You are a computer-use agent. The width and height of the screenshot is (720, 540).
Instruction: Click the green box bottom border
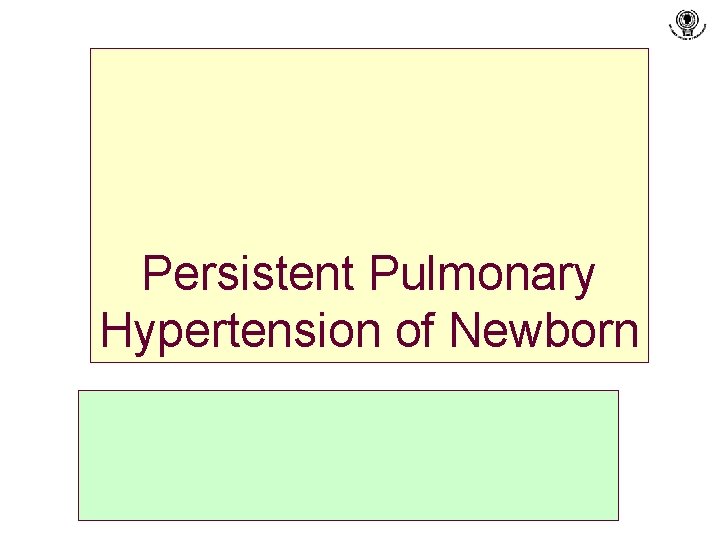point(349,520)
